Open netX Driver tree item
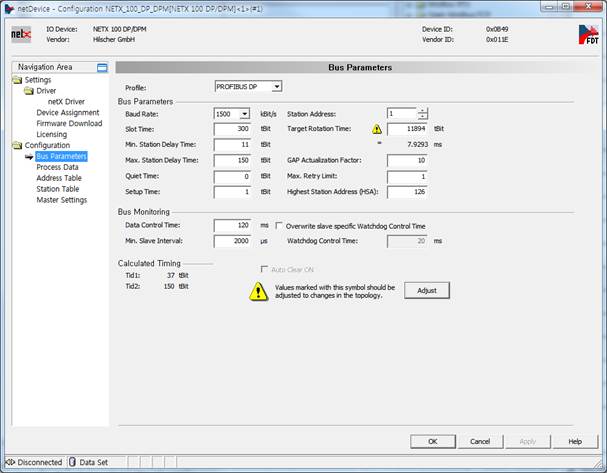The width and height of the screenshot is (607, 473). pos(66,102)
